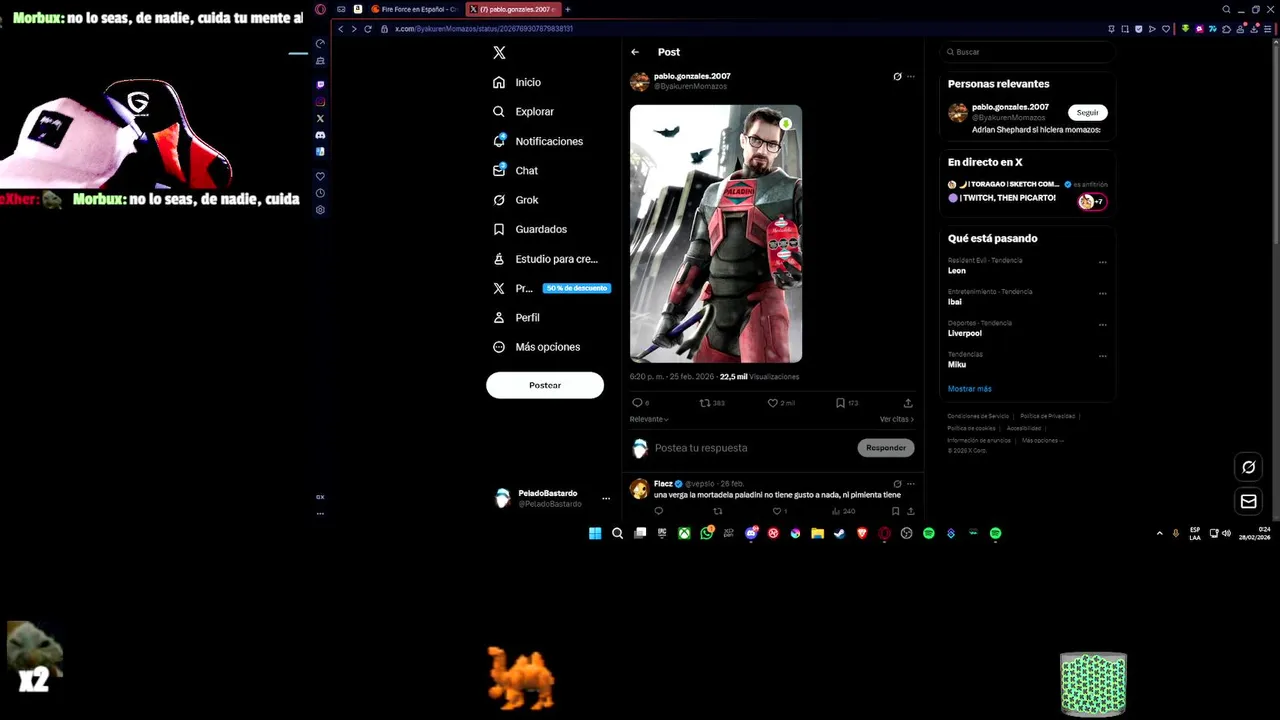Open Guardados bookmarks page
The width and height of the screenshot is (1280, 720).
530,229
